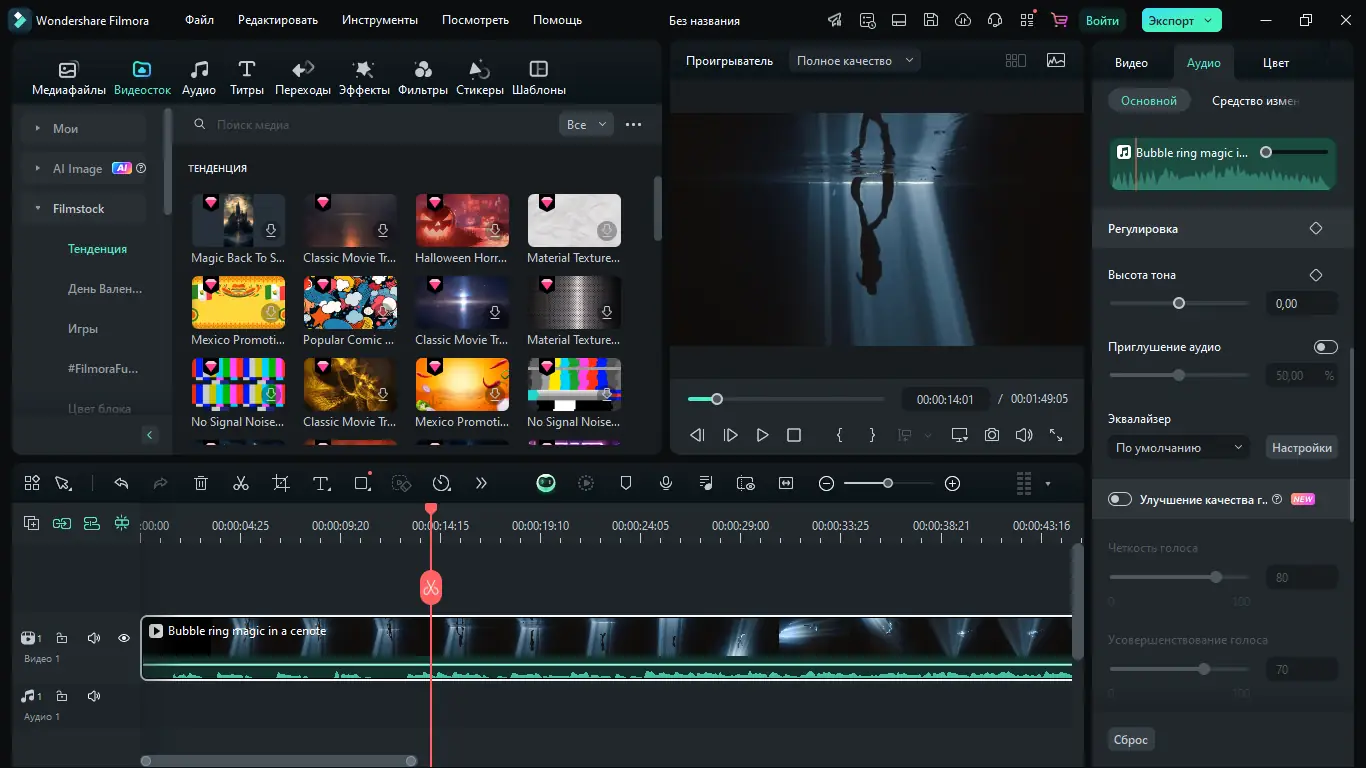Open the Effects panel
Screen dimensions: 1366x768
[x=364, y=78]
